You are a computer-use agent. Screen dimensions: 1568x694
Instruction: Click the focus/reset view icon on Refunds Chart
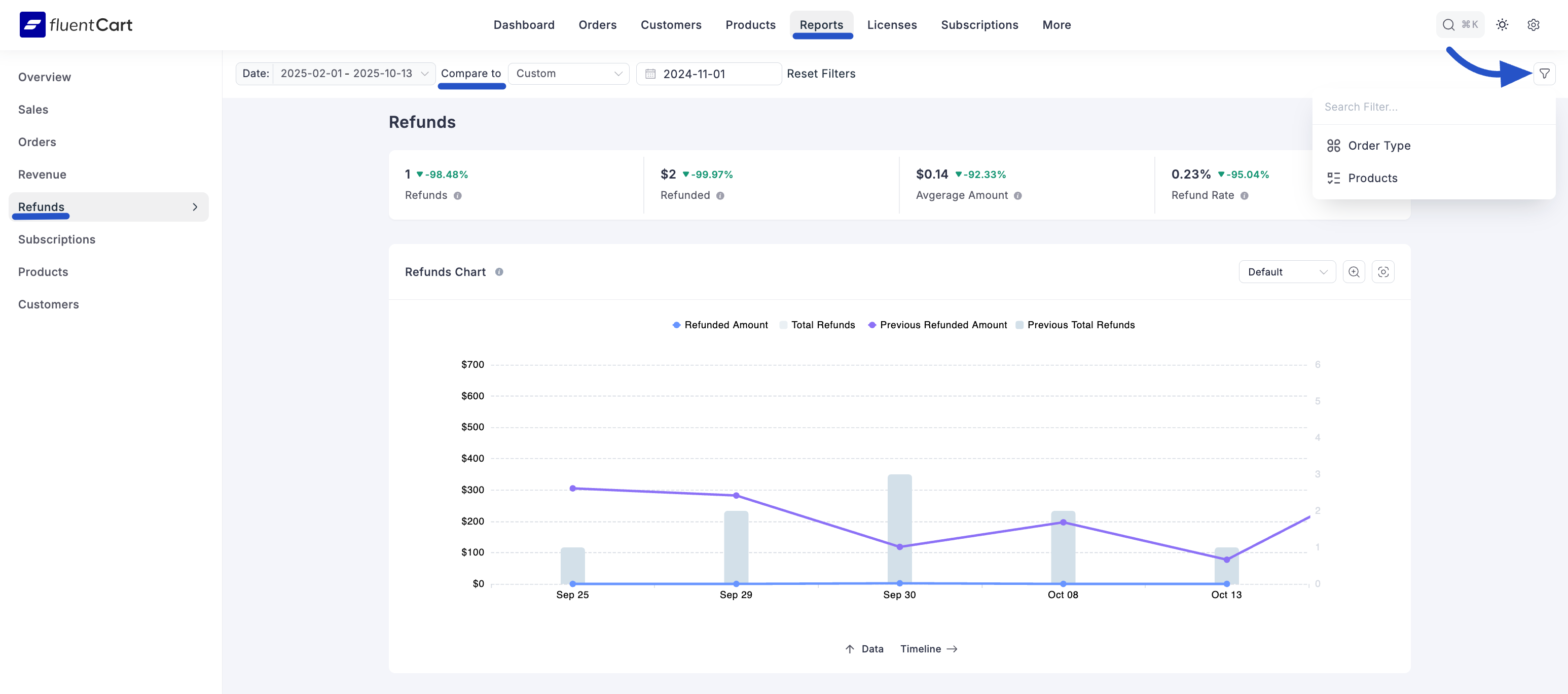(1383, 272)
